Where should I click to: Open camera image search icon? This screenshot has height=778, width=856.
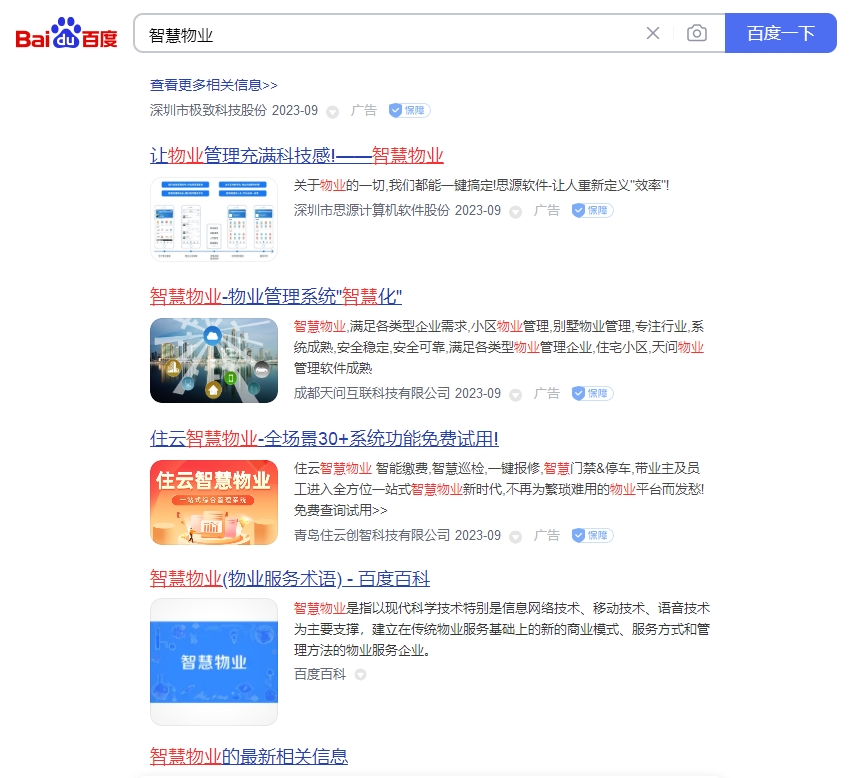[697, 33]
